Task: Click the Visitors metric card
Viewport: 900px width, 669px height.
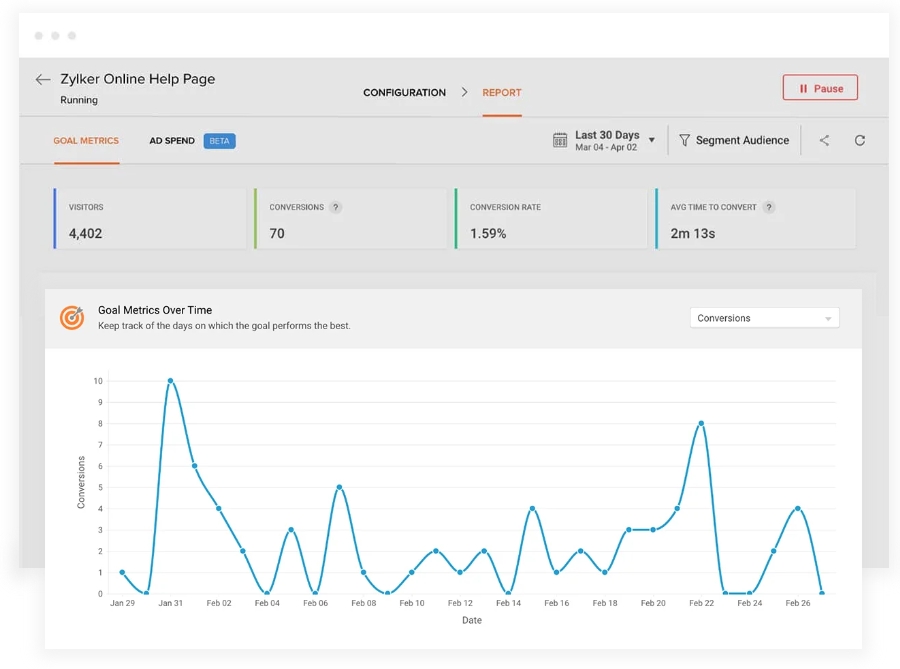Action: click(149, 219)
